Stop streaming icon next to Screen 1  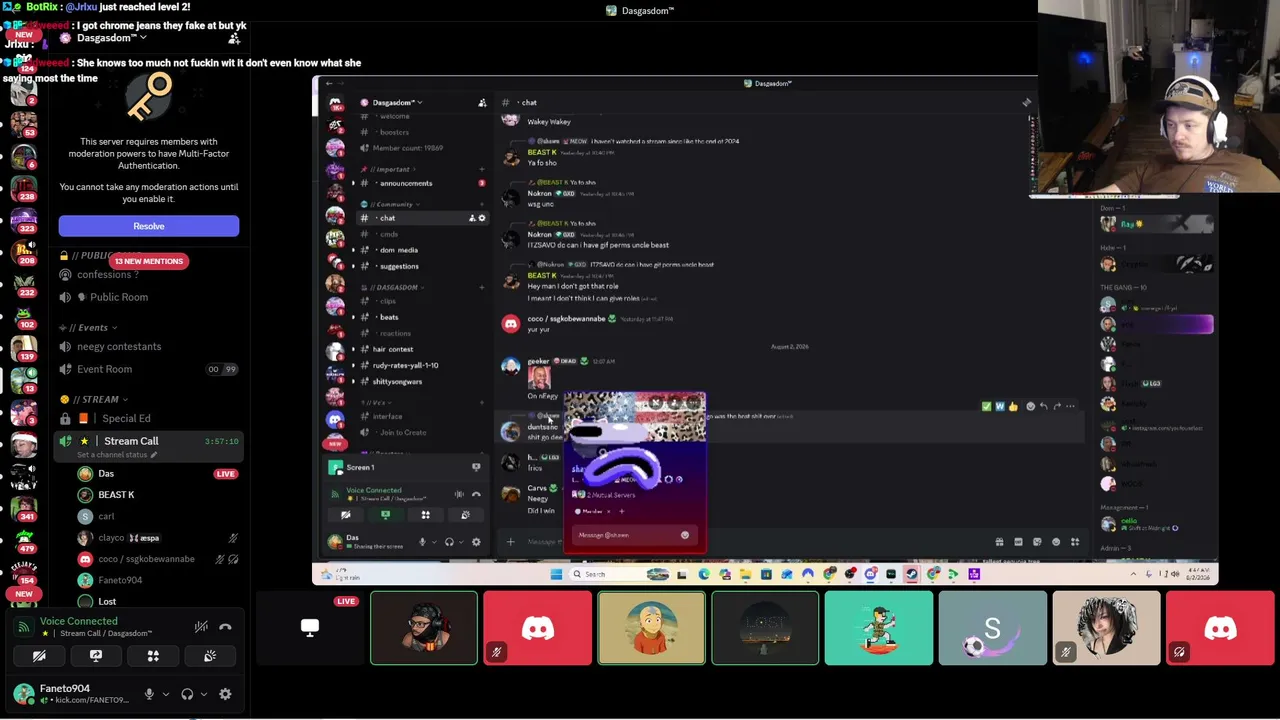[x=476, y=467]
